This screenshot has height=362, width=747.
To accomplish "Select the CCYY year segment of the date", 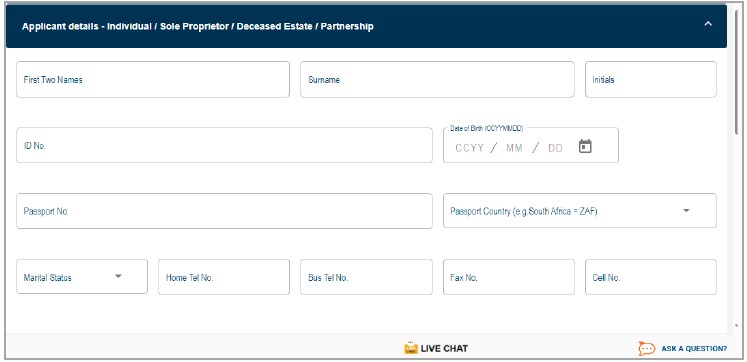I will click(469, 148).
